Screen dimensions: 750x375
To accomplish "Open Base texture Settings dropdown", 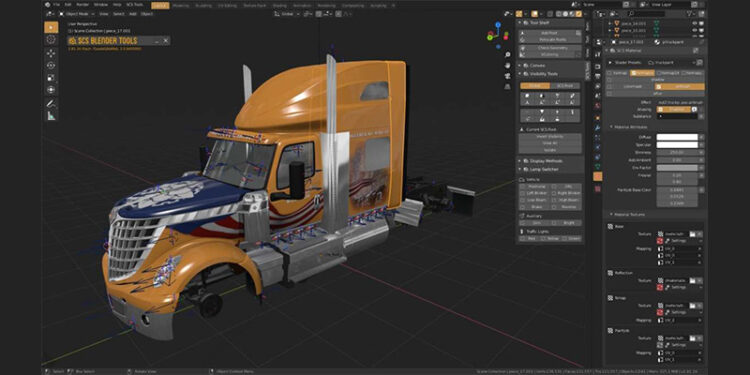I will (684, 241).
